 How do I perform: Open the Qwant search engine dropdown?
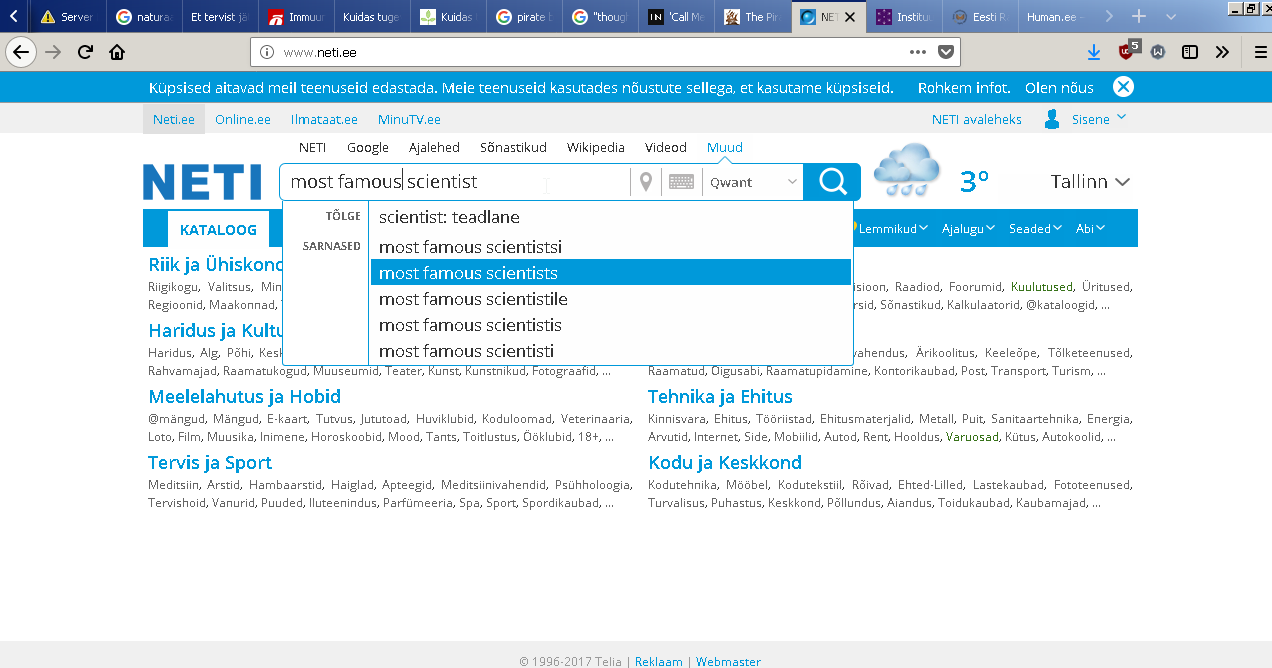click(x=753, y=182)
